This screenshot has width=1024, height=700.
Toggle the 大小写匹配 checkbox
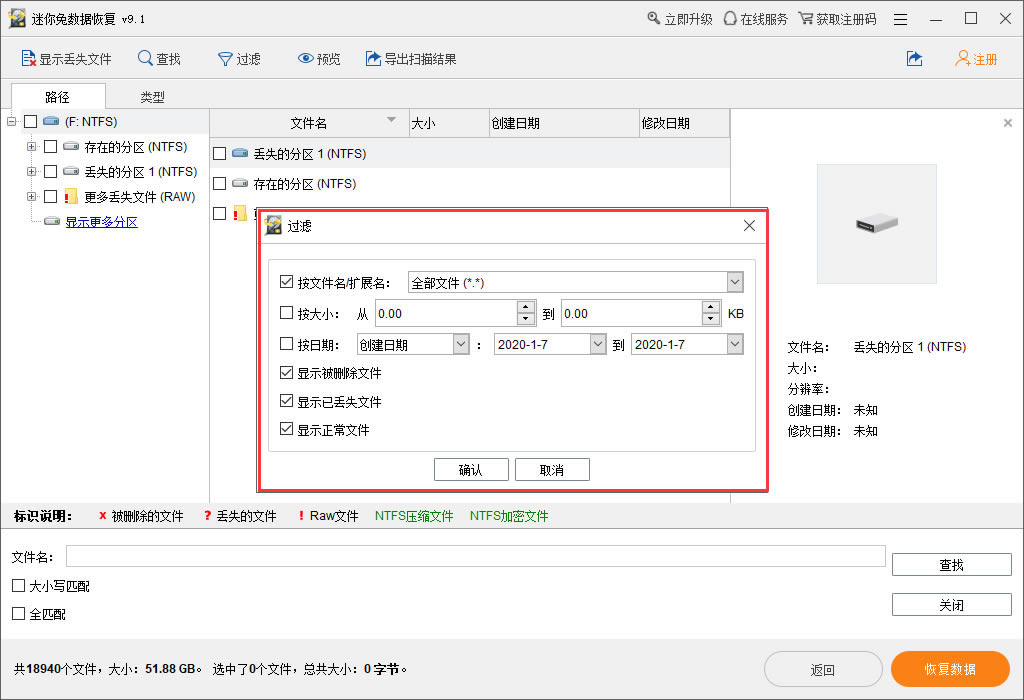tap(18, 586)
